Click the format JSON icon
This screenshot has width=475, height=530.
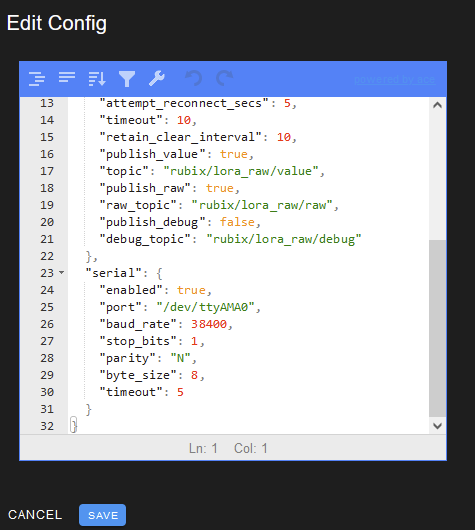coord(37,79)
